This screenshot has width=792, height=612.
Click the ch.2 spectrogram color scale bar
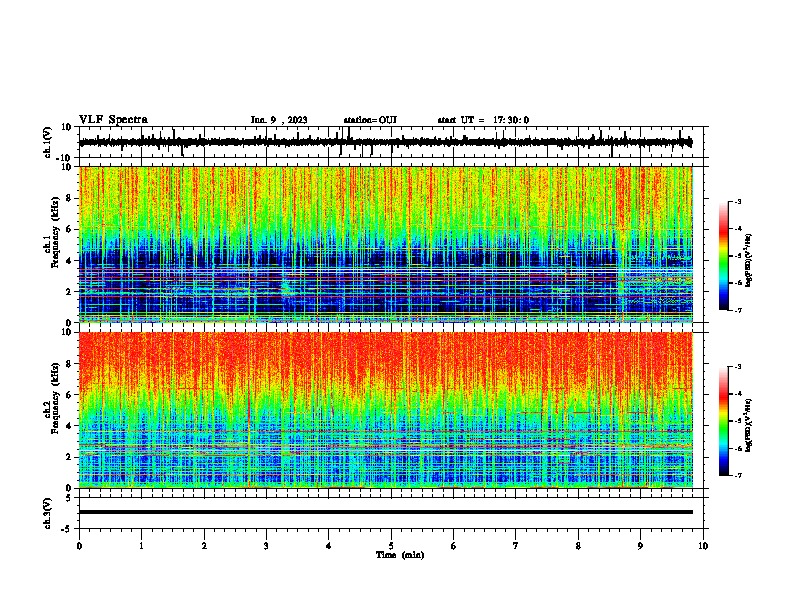click(723, 421)
